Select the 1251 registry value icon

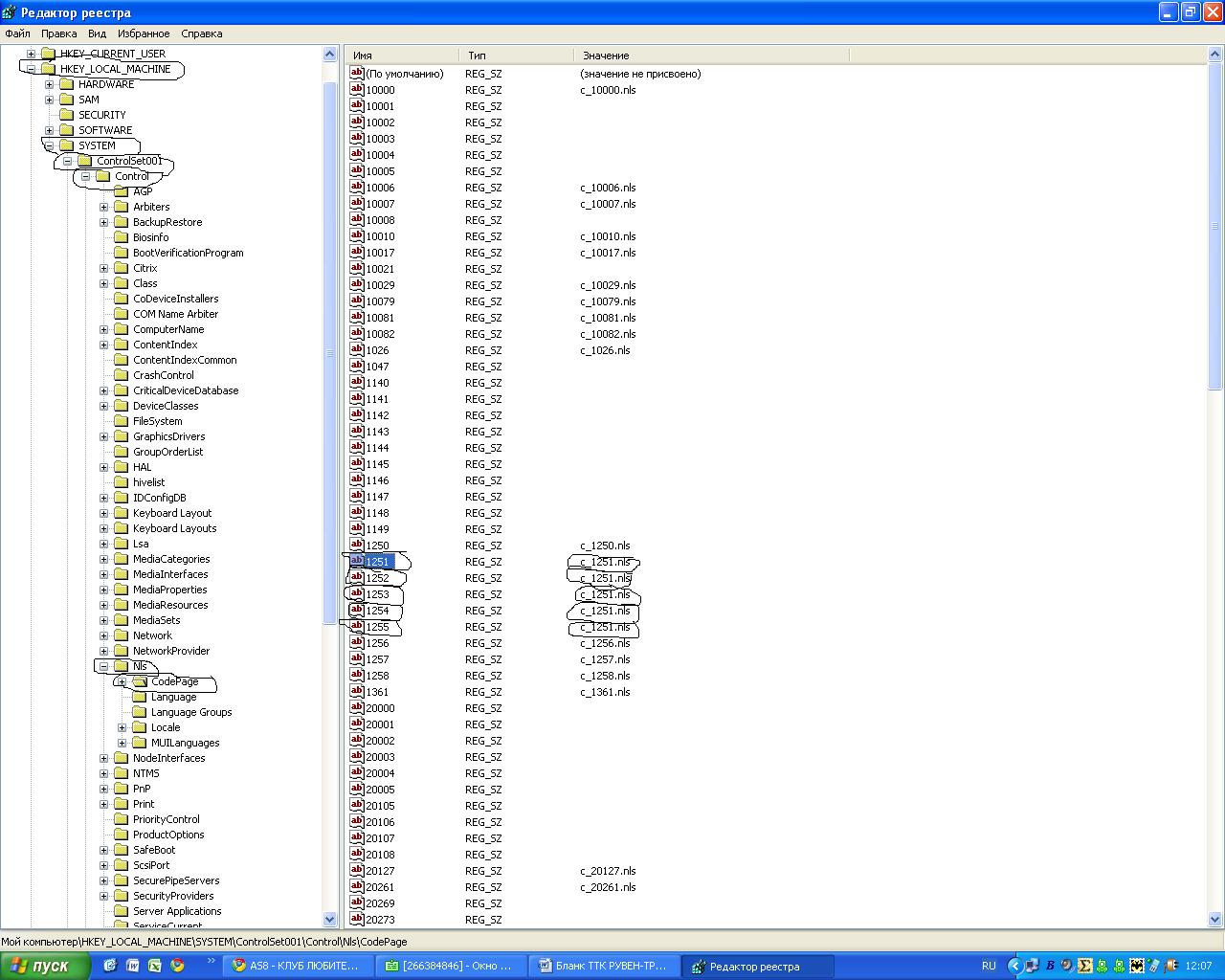357,561
